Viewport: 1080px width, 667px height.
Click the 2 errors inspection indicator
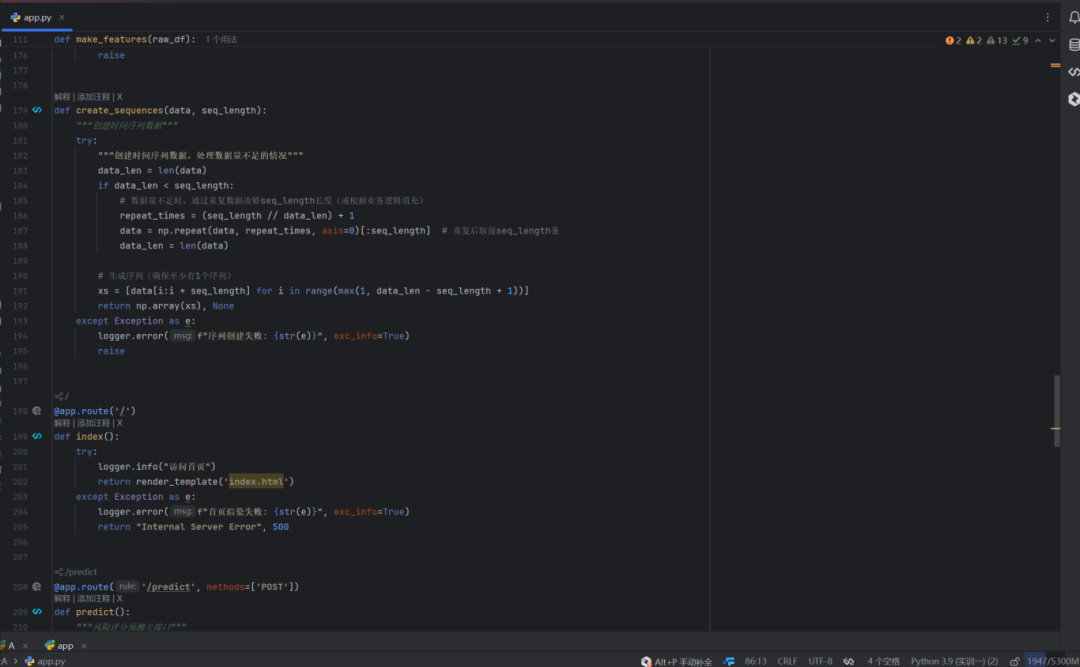coord(953,40)
